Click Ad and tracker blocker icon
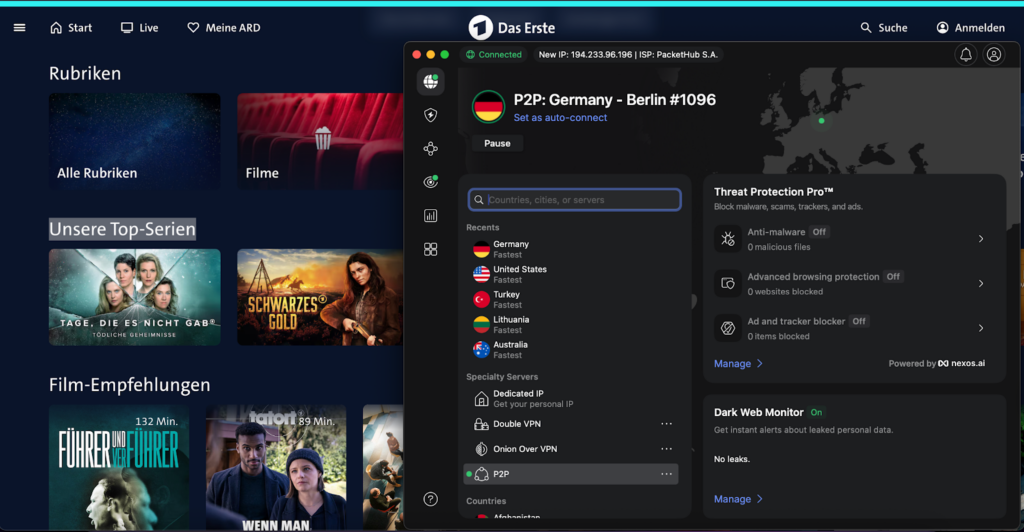Image resolution: width=1024 pixels, height=532 pixels. [728, 328]
